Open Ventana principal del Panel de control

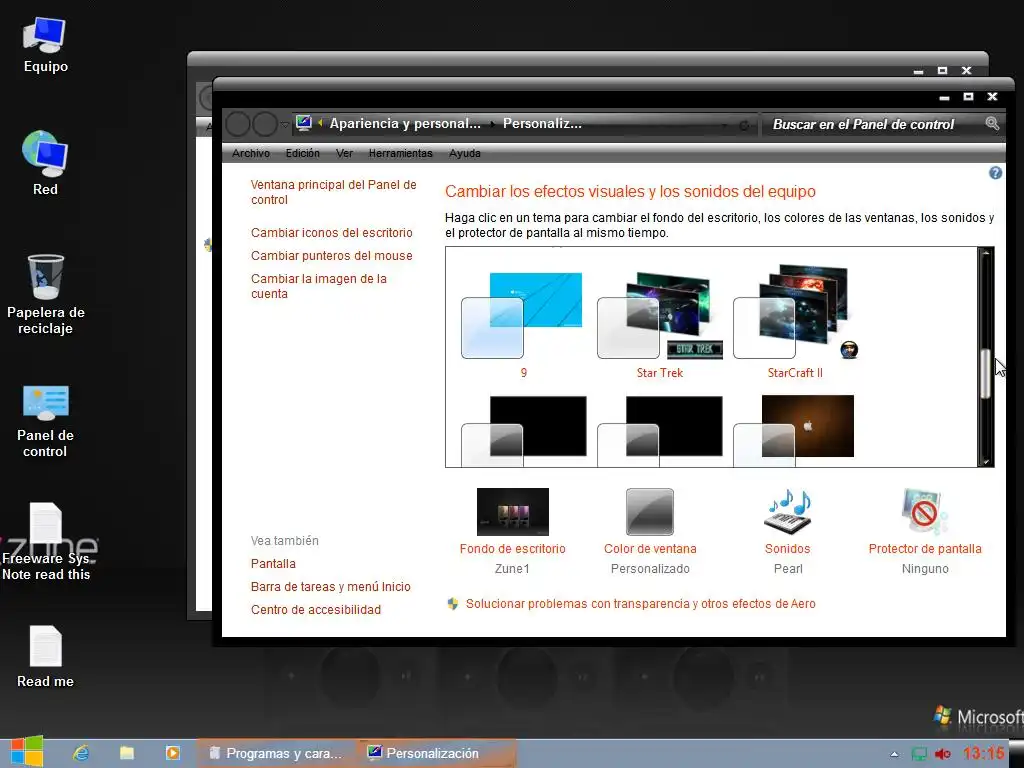tap(333, 192)
